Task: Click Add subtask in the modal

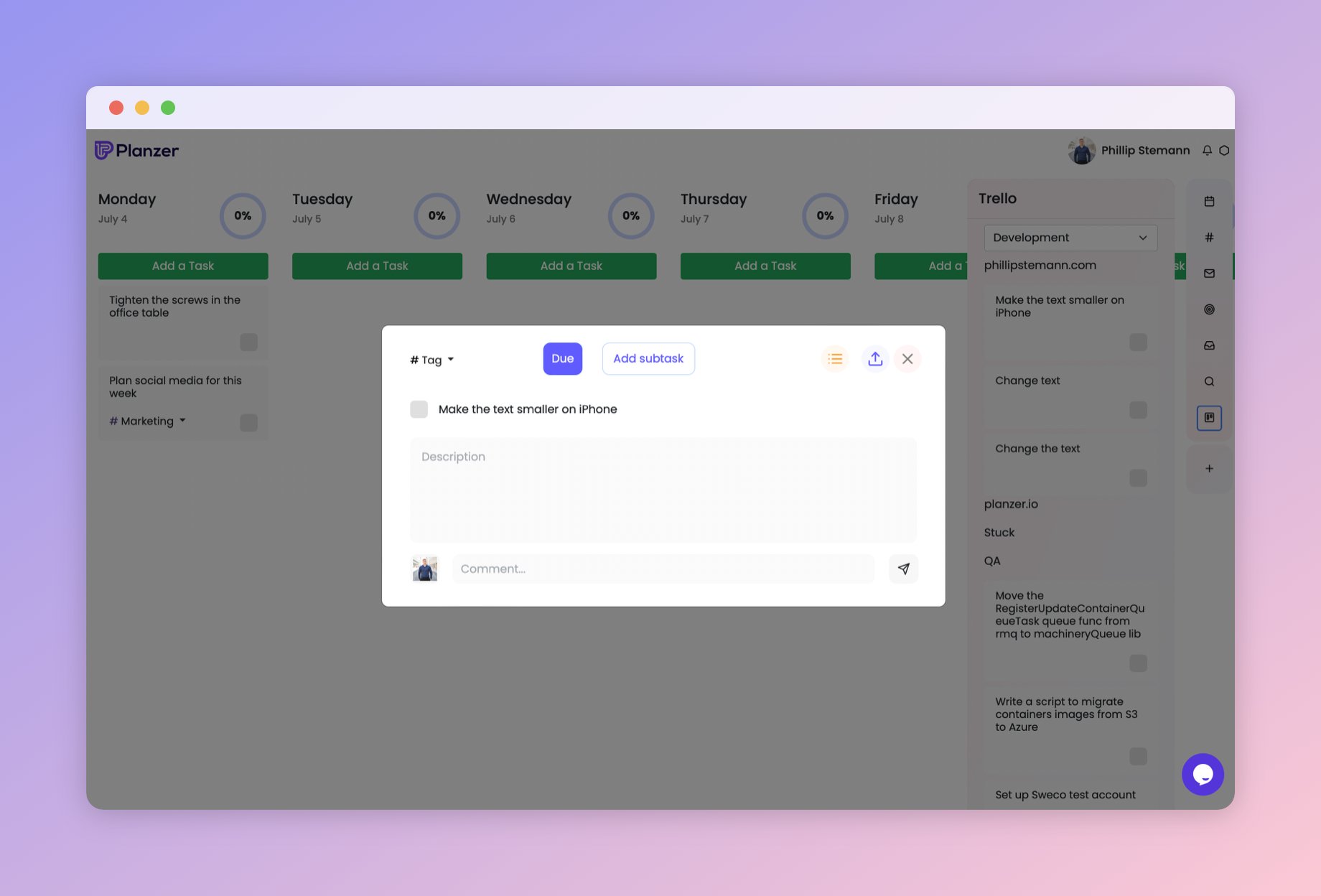Action: click(648, 358)
